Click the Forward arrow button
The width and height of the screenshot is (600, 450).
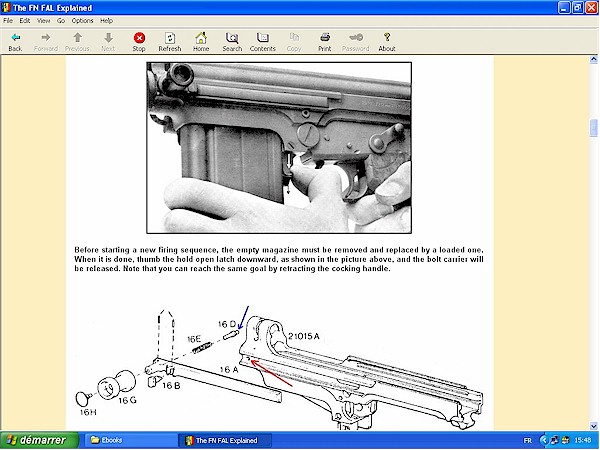pos(46,42)
